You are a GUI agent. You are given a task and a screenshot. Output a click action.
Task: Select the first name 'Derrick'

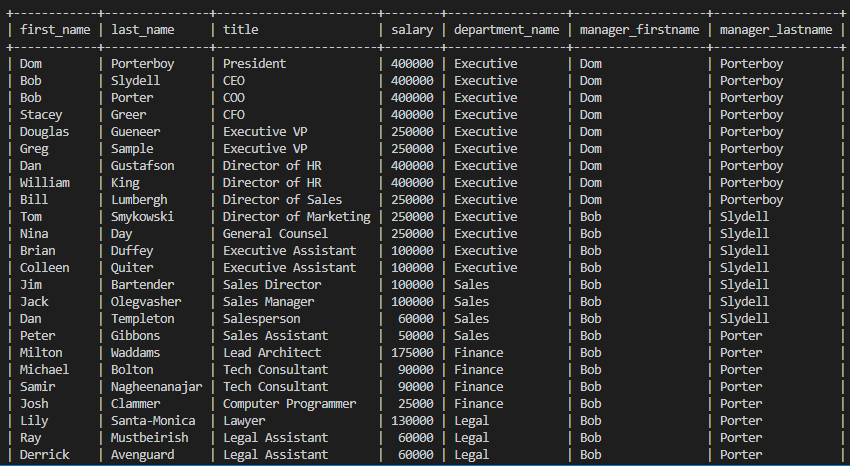pos(44,455)
